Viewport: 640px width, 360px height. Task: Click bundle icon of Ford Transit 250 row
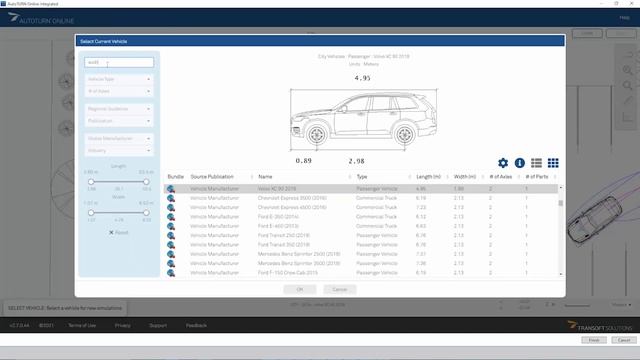click(x=171, y=236)
